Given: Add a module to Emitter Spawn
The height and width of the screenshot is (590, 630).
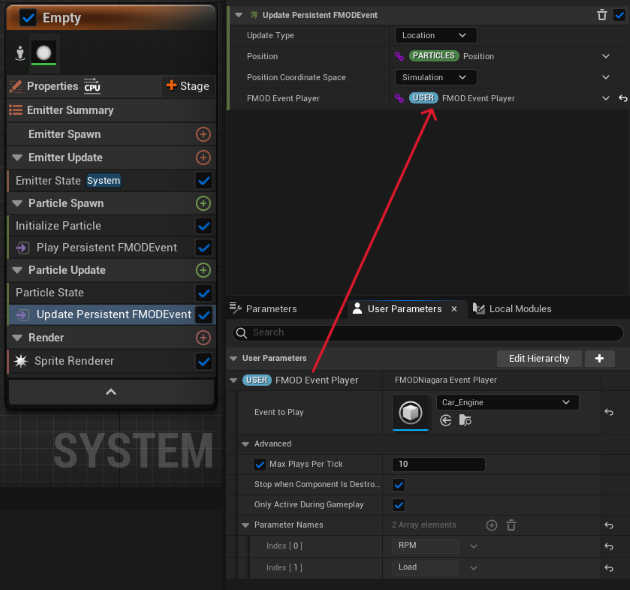Looking at the screenshot, I should tap(203, 134).
